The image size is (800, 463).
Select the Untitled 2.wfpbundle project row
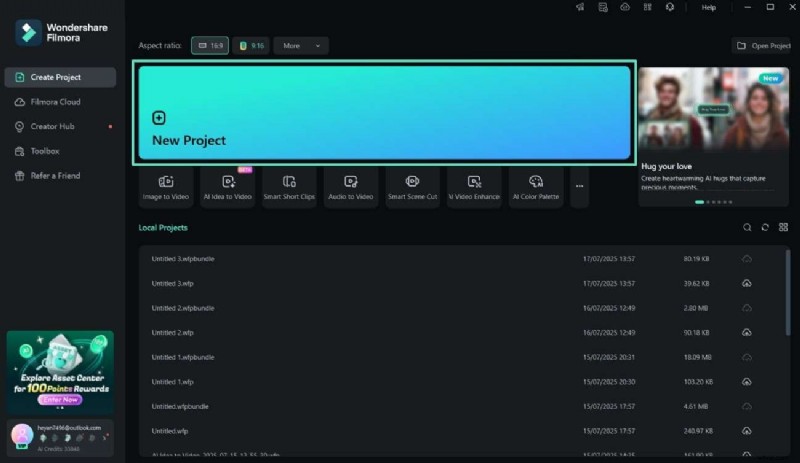pos(462,308)
